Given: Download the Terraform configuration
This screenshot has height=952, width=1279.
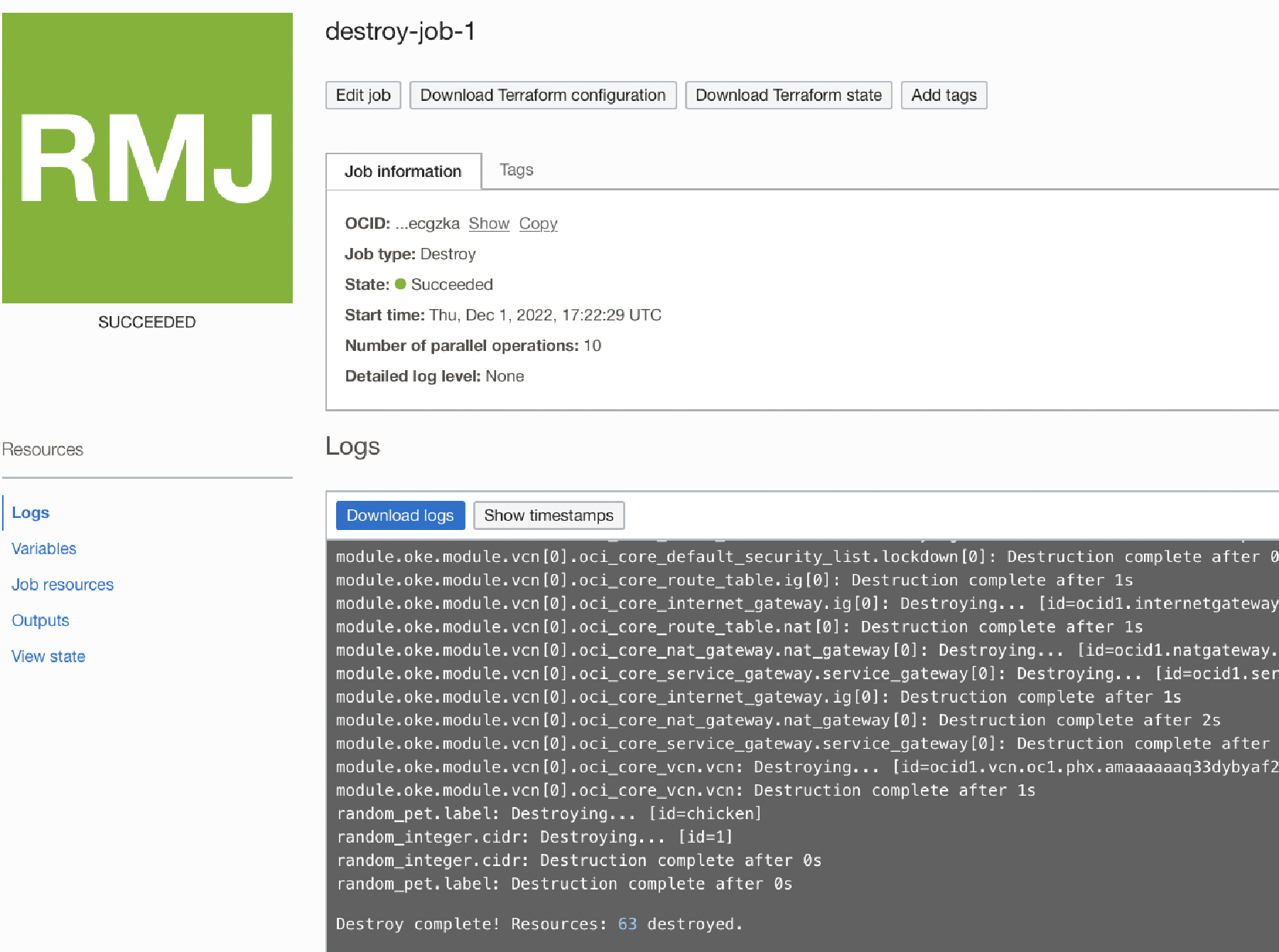Looking at the screenshot, I should [x=542, y=94].
